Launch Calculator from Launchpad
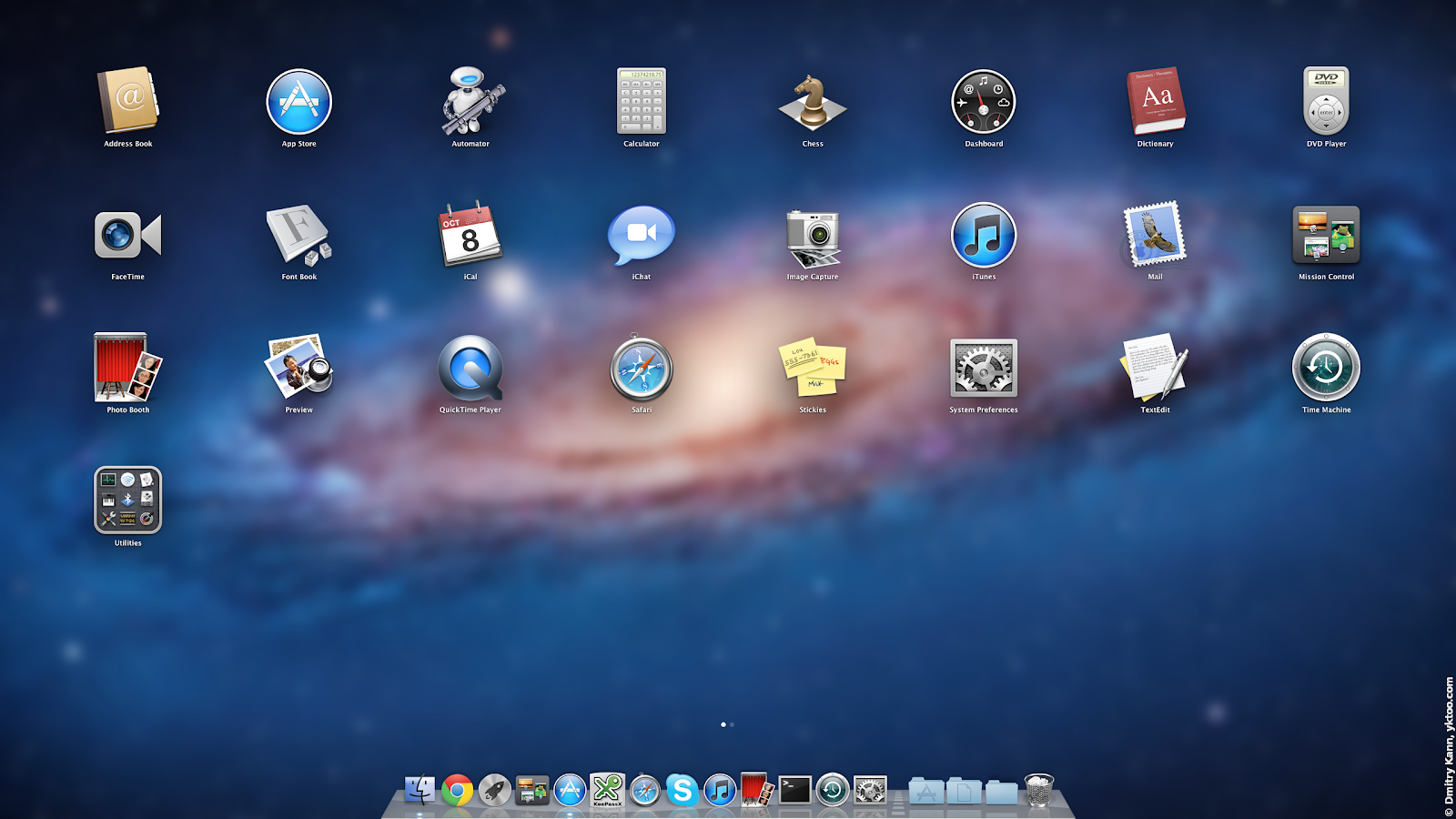The image size is (1456, 819). (642, 101)
